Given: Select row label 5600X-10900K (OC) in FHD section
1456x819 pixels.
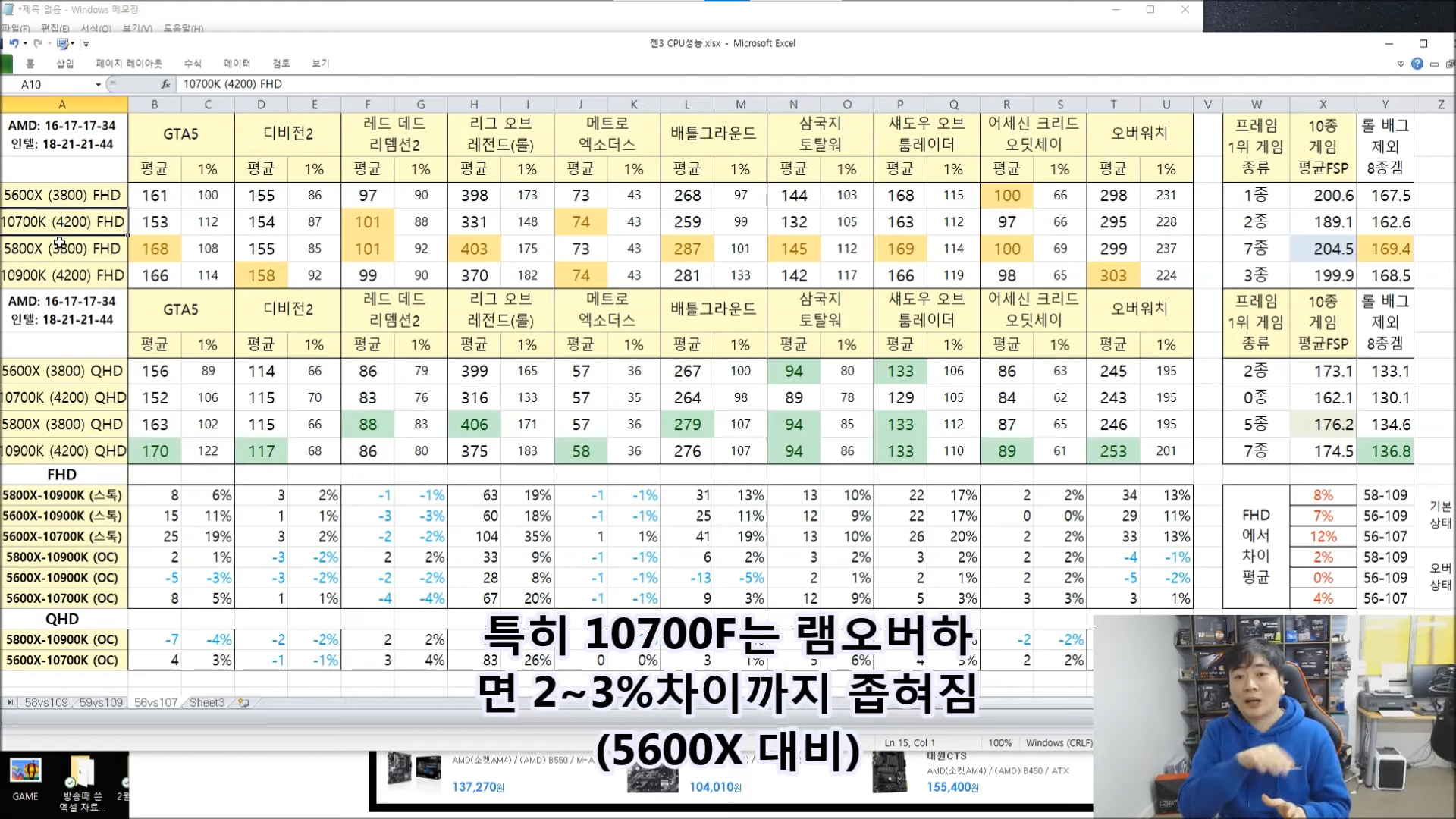Looking at the screenshot, I should [63, 578].
